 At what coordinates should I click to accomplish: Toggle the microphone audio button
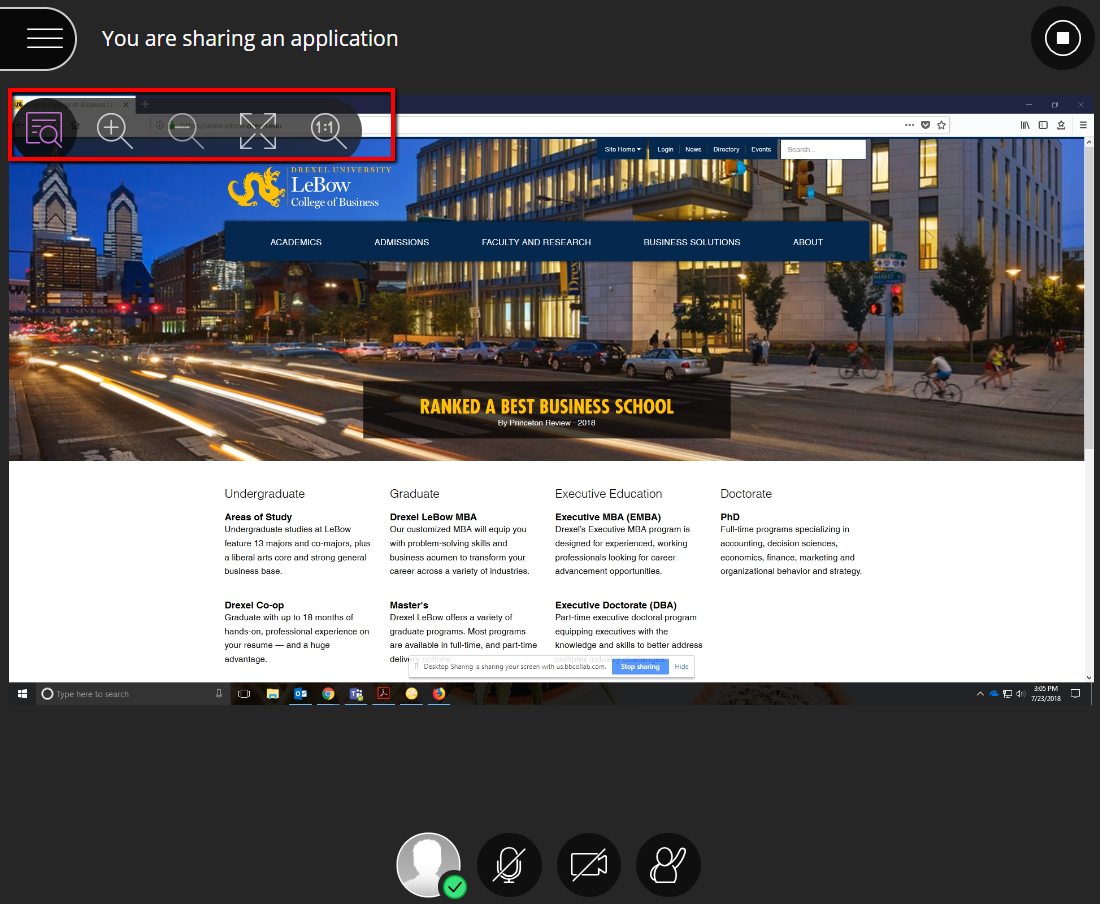coord(509,865)
